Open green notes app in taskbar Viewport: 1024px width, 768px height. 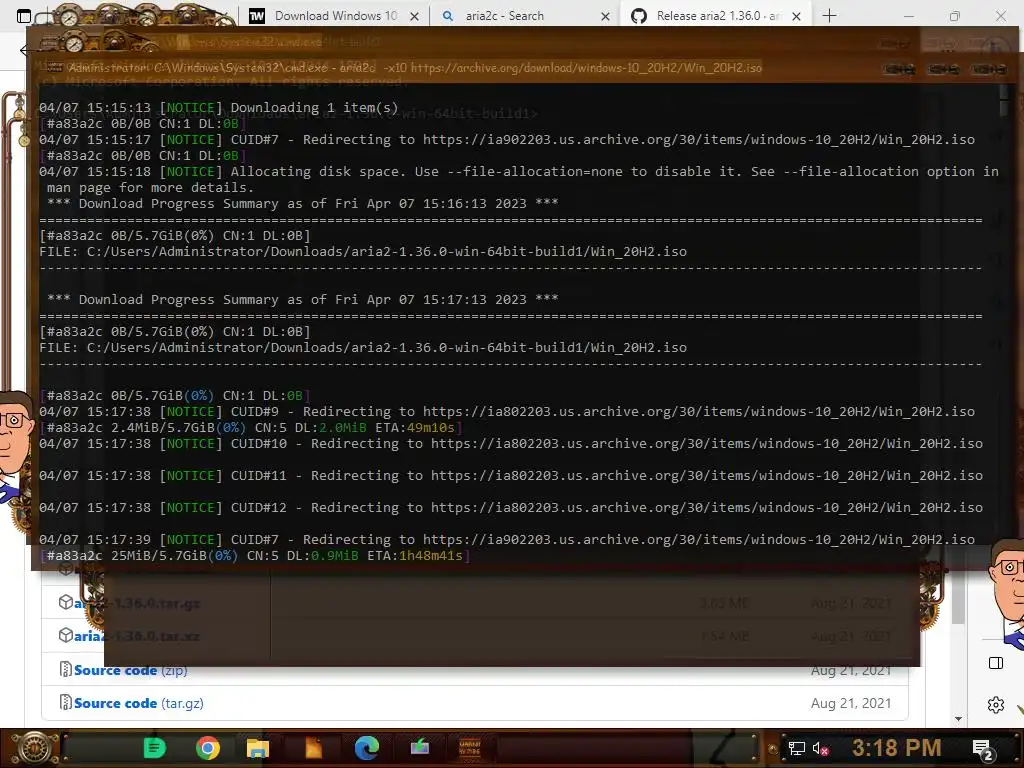[155, 748]
